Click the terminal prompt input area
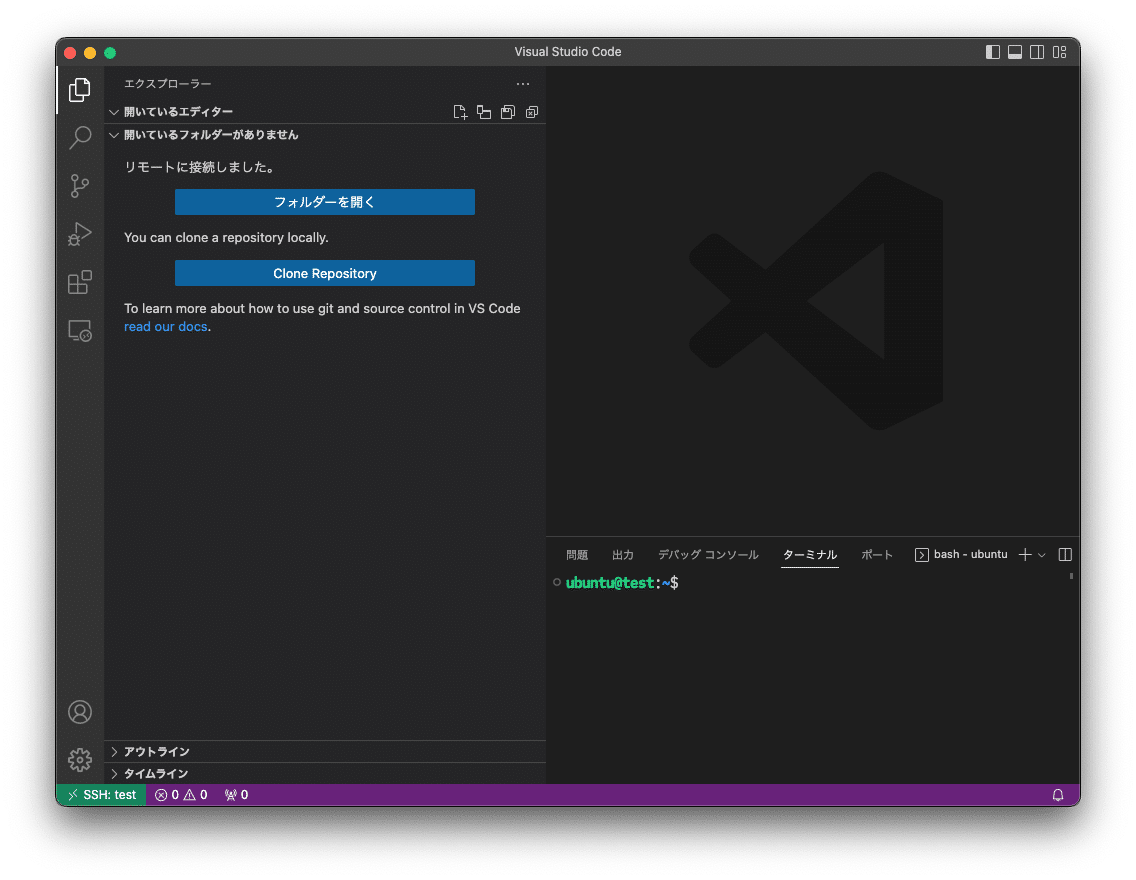 tap(811, 583)
